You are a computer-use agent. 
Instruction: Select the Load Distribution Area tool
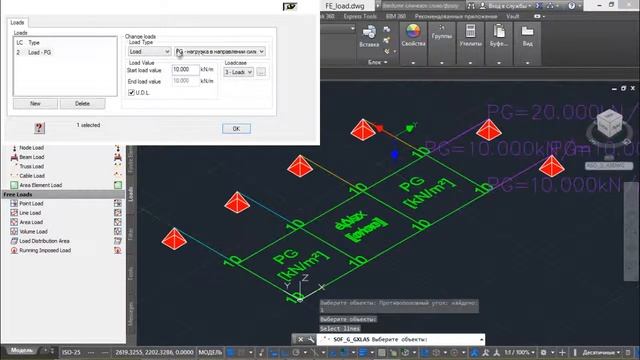[44, 241]
